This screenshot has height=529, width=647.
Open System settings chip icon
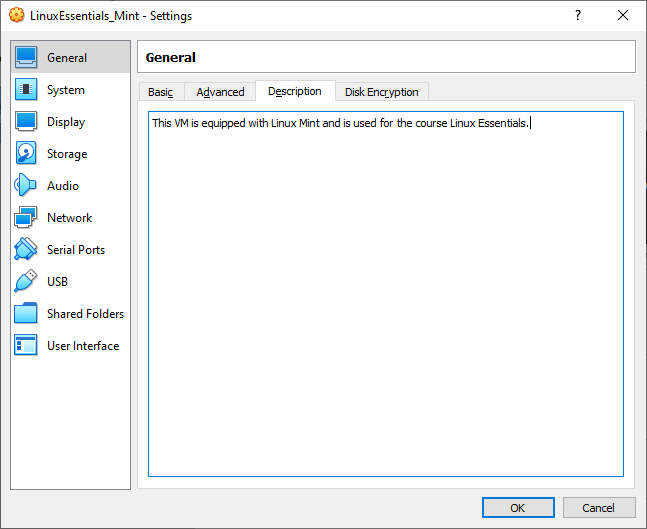(x=26, y=89)
